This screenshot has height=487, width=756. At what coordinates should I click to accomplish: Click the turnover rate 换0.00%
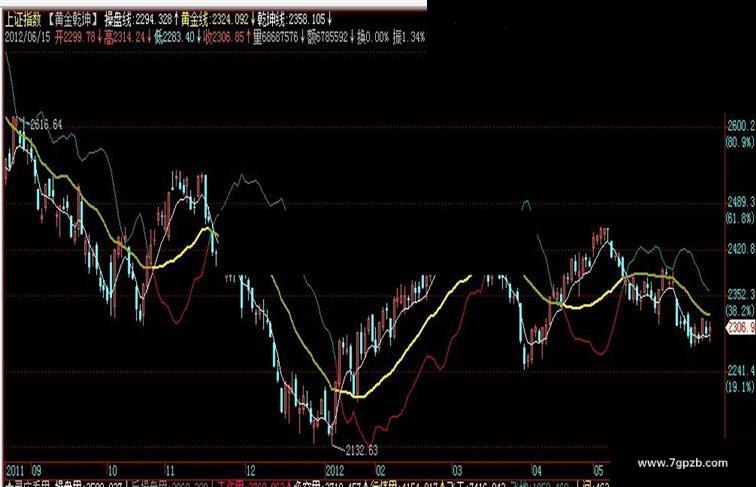click(373, 38)
